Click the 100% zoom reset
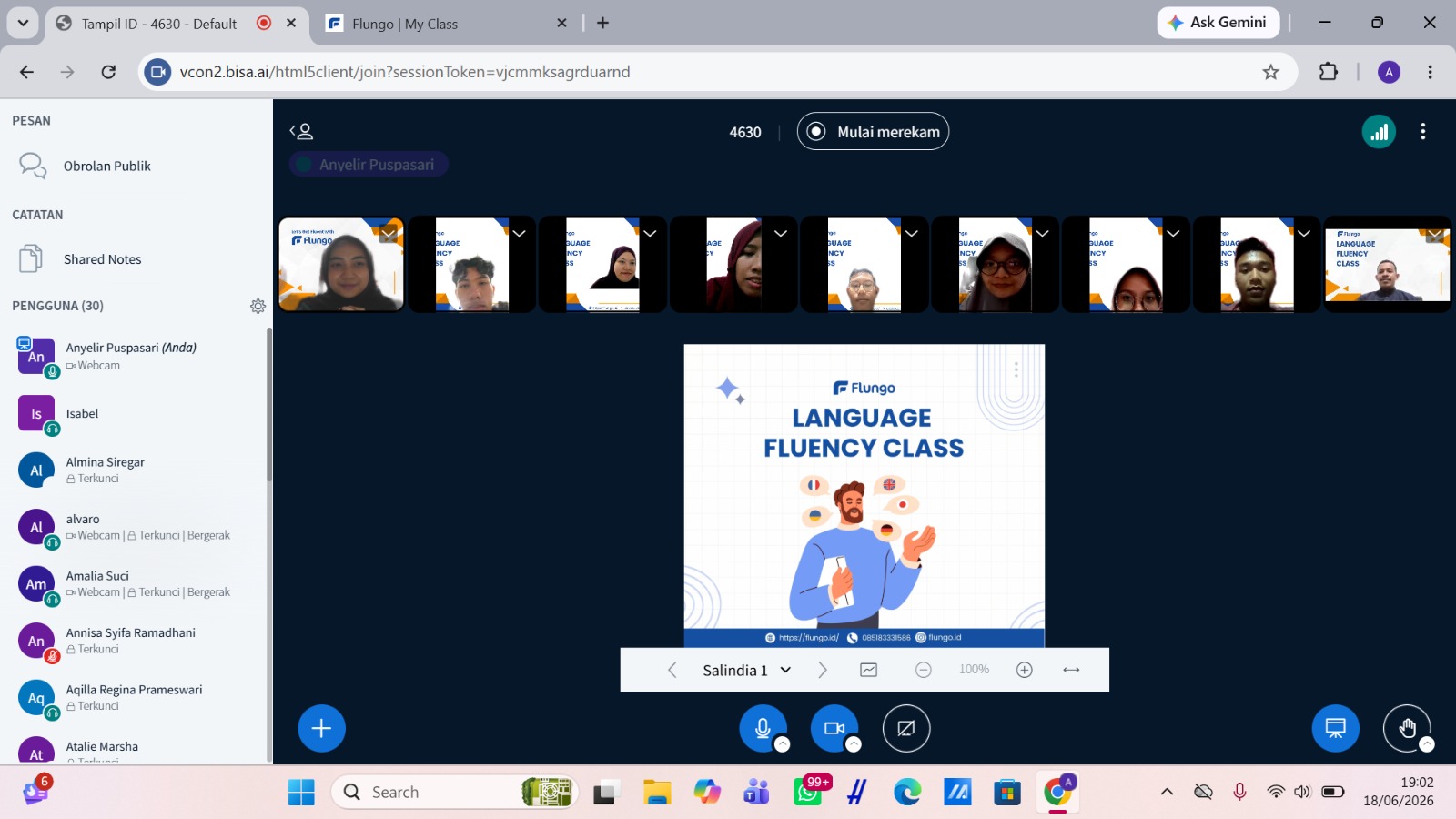 tap(974, 670)
